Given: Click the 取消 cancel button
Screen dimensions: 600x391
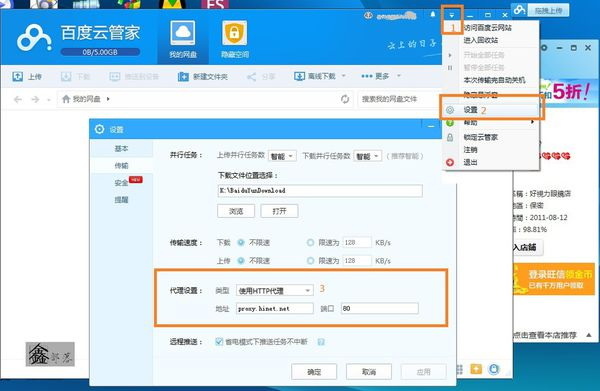Looking at the screenshot, I should 369,371.
